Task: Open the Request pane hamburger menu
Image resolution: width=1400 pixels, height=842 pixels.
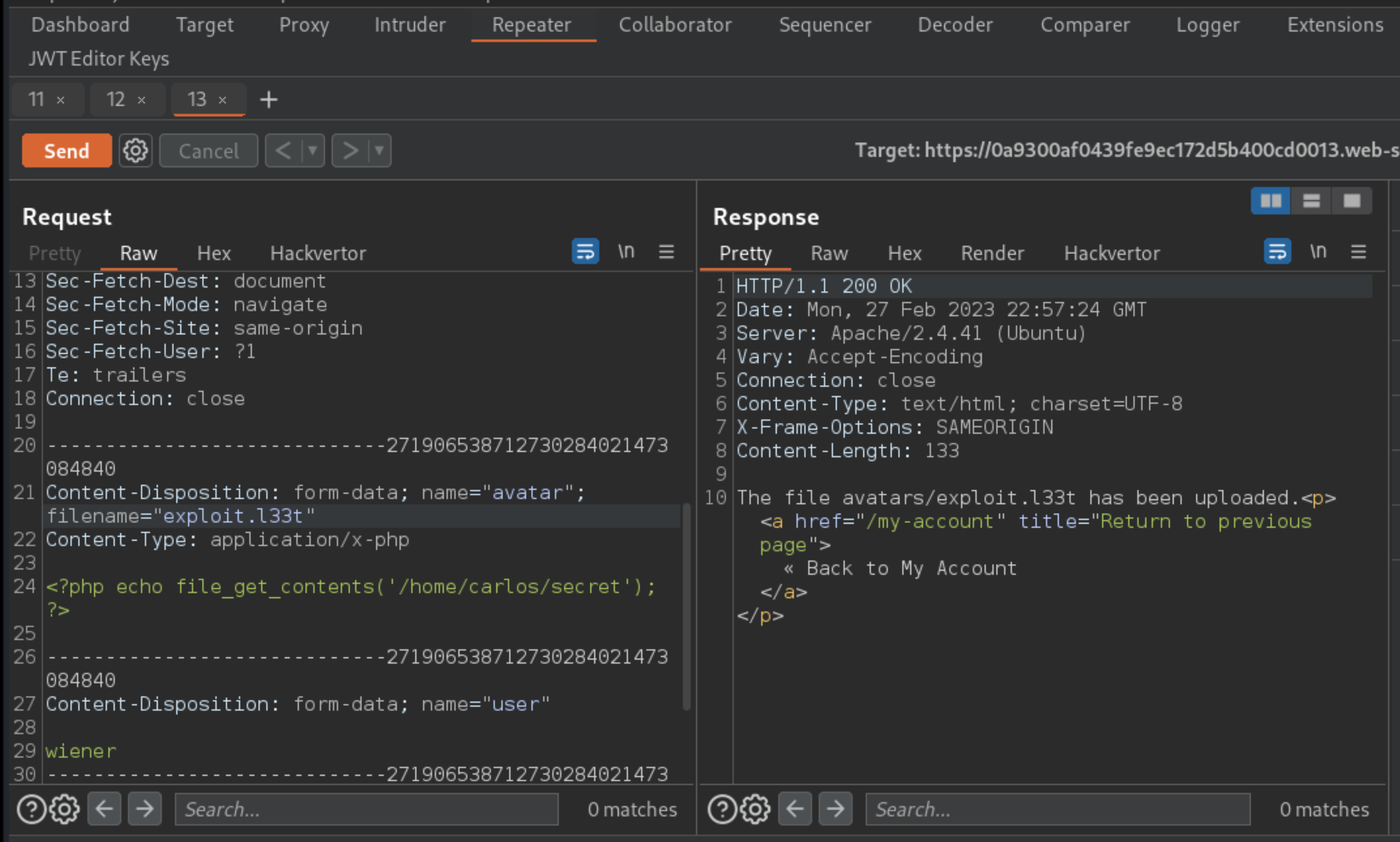Action: (666, 251)
